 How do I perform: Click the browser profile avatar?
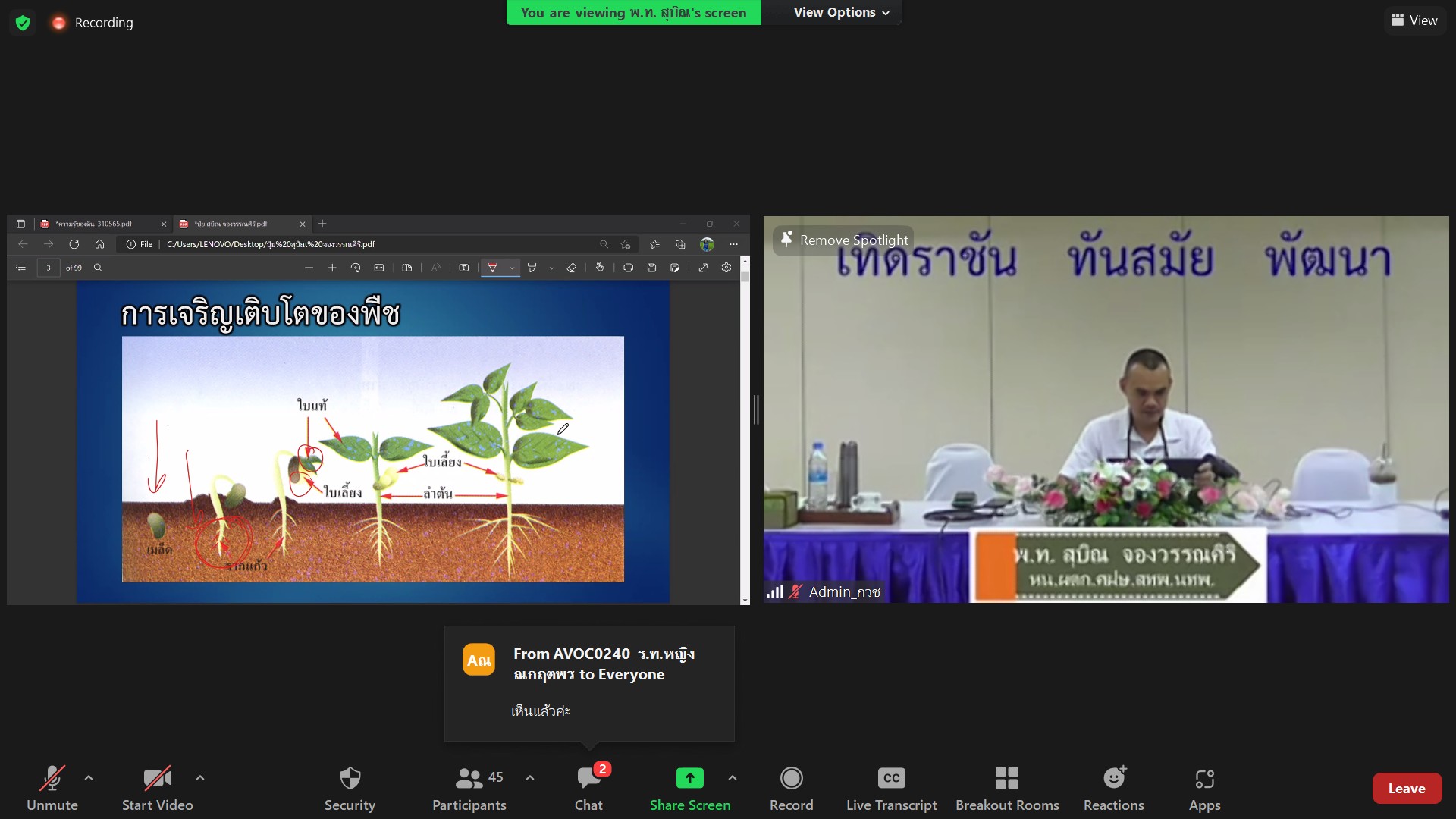tap(707, 244)
